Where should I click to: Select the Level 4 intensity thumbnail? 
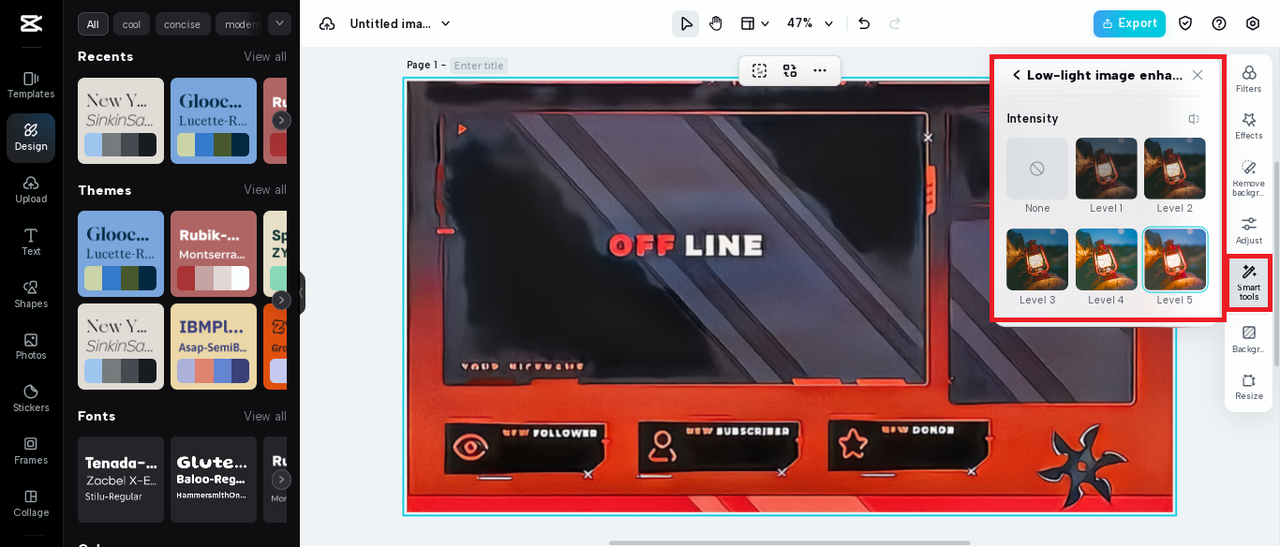click(x=1106, y=260)
